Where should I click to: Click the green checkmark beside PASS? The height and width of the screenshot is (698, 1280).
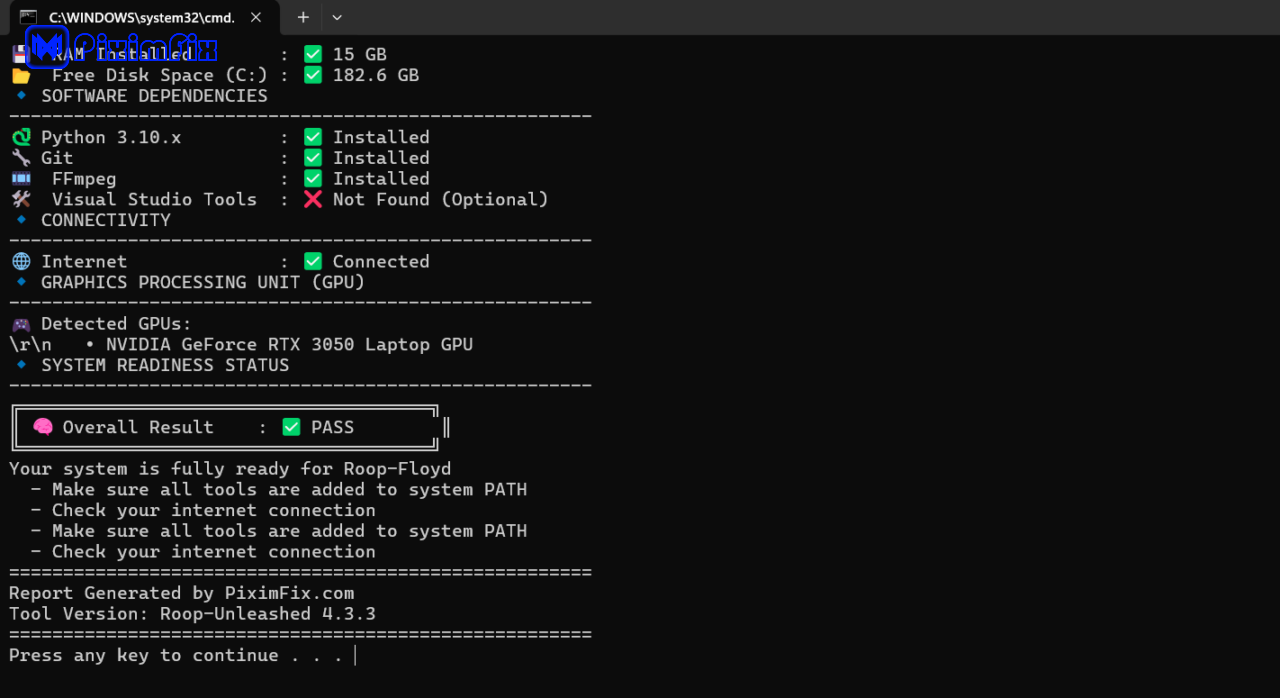point(291,427)
